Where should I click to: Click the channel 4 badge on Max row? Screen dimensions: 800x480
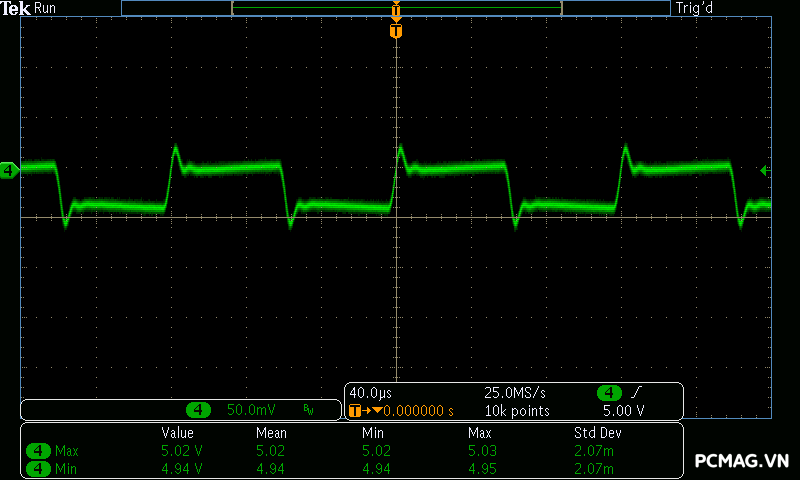pos(38,451)
